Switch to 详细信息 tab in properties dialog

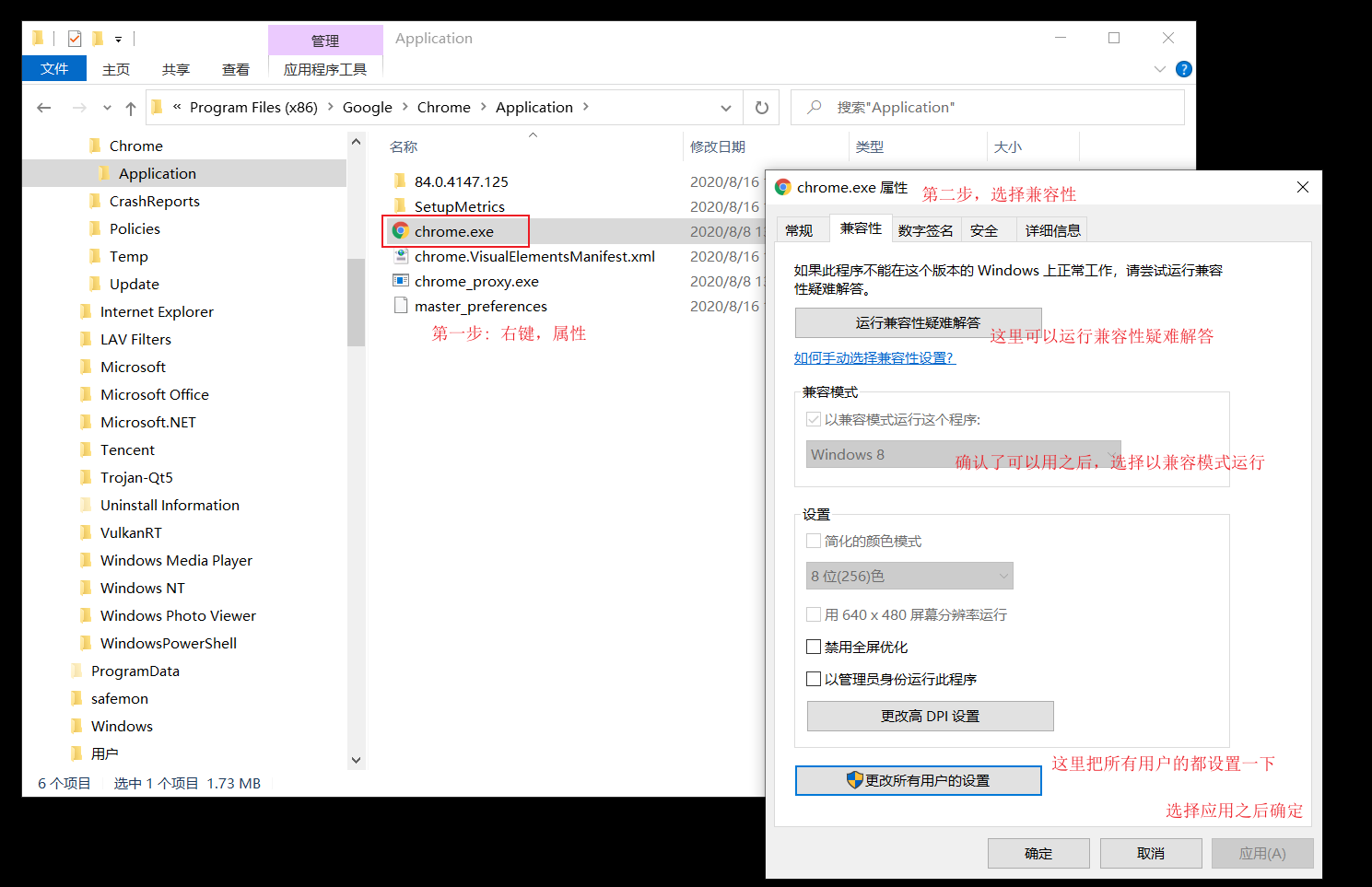pos(1052,230)
